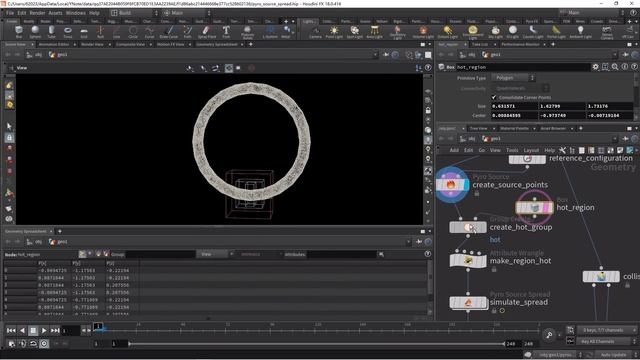This screenshot has height=360, width=640.
Task: Click the Play forward button
Action: [44, 330]
